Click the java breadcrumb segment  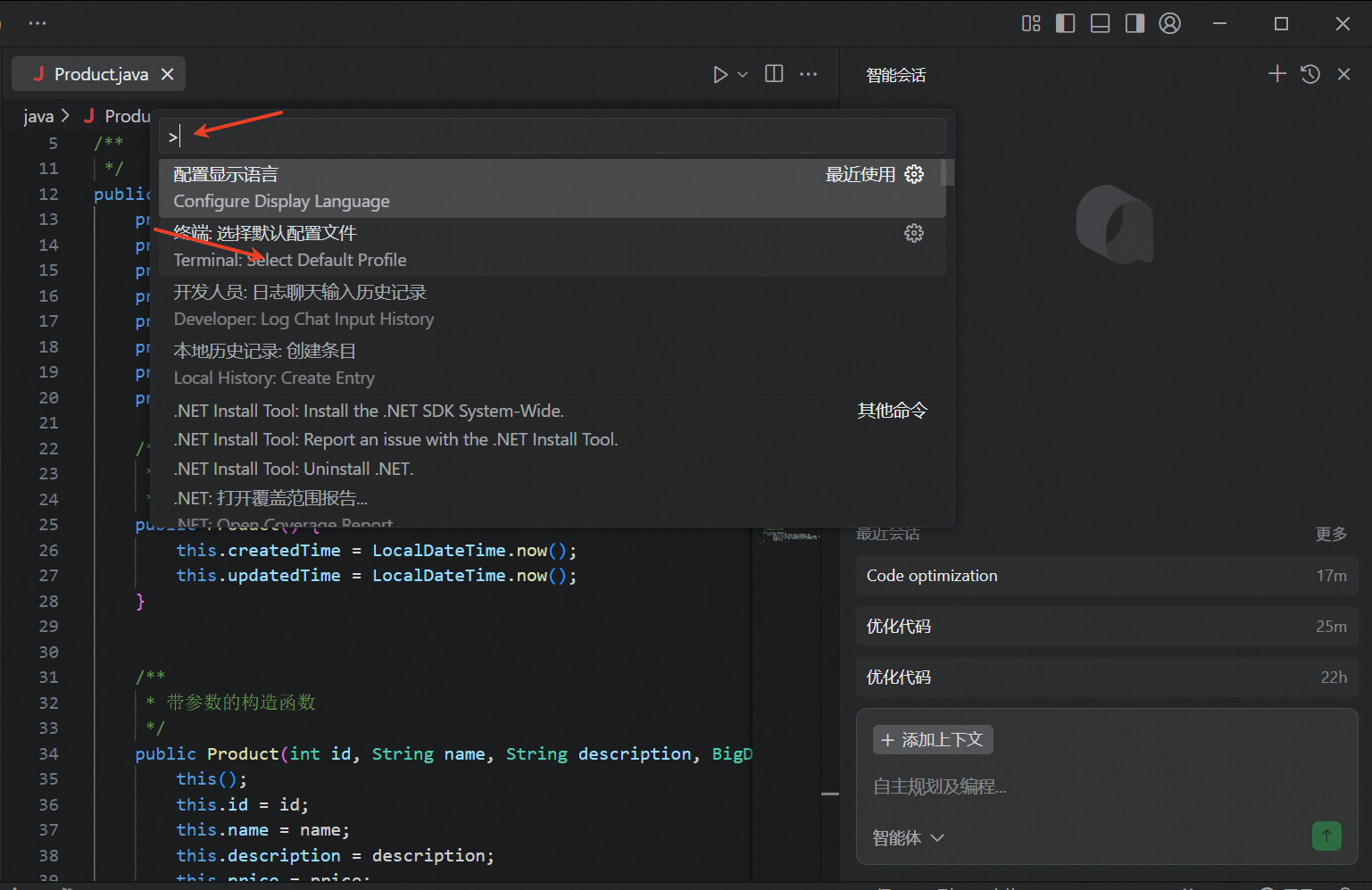click(x=38, y=116)
